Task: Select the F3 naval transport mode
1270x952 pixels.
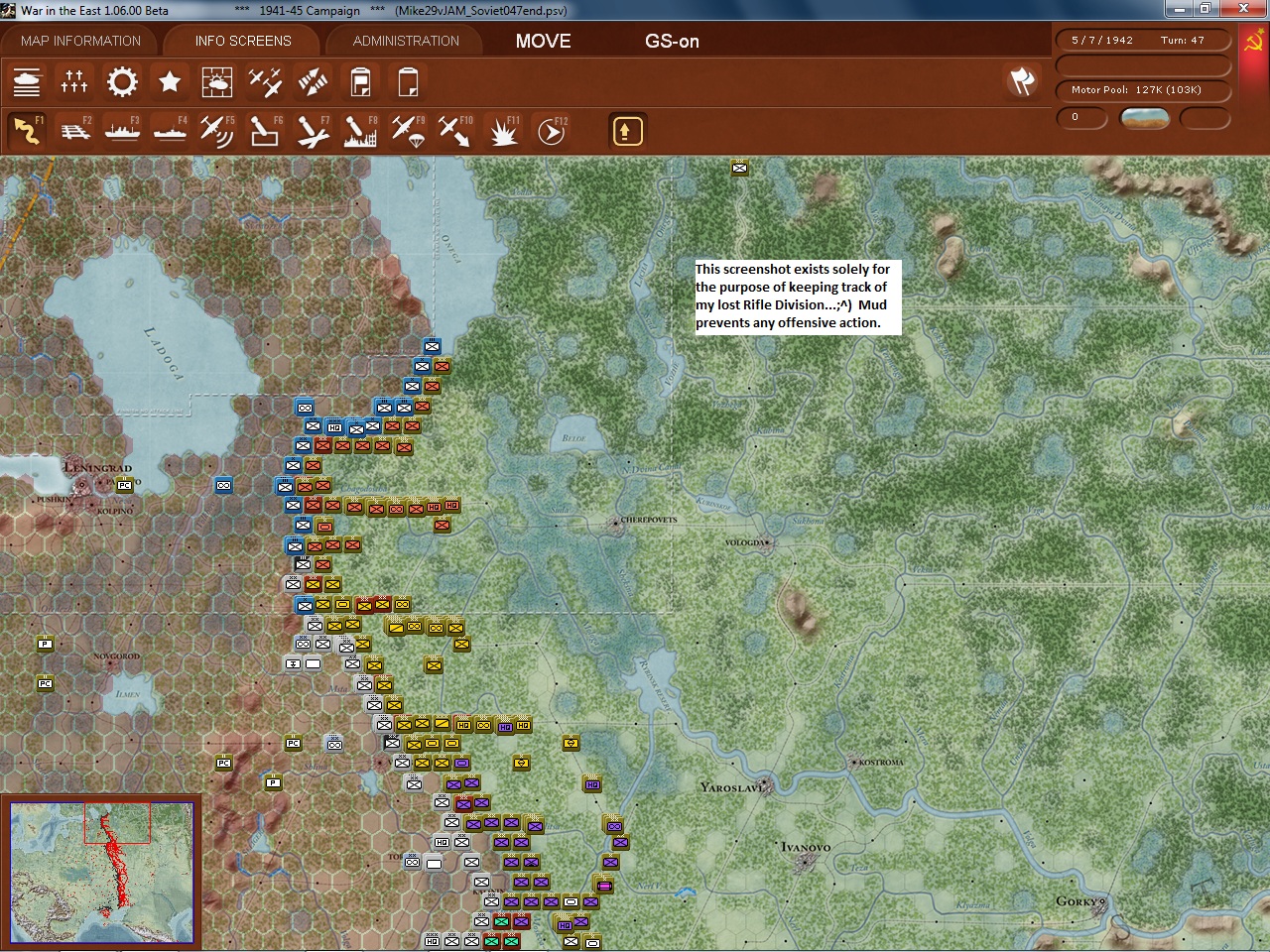Action: pyautogui.click(x=122, y=130)
